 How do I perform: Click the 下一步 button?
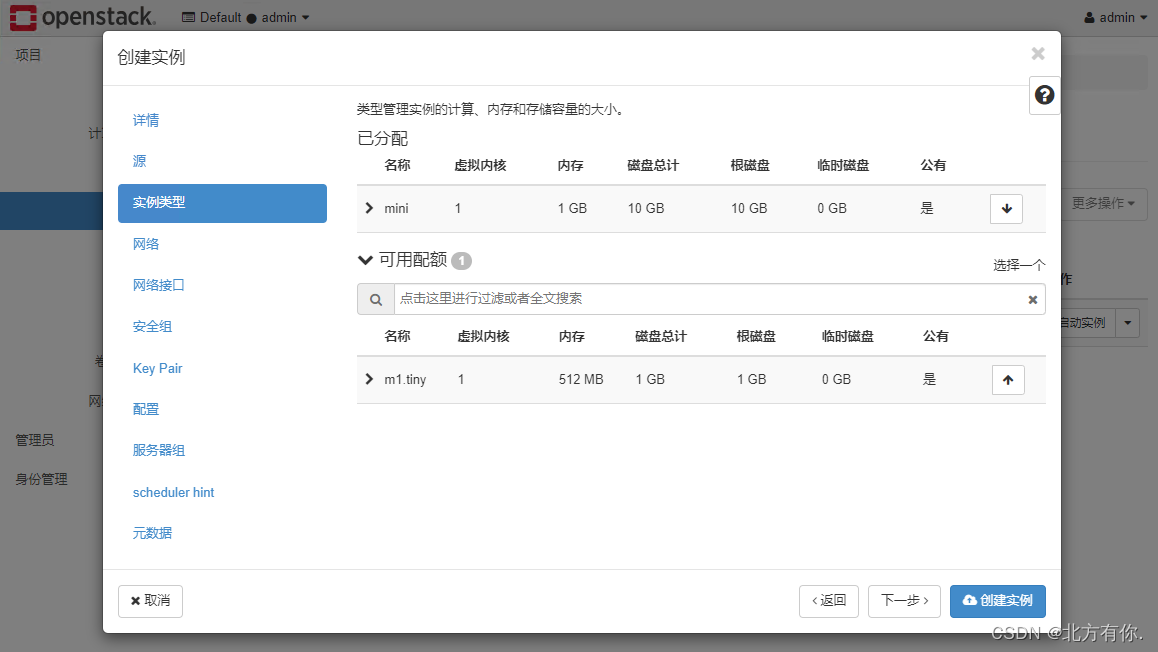pos(903,601)
